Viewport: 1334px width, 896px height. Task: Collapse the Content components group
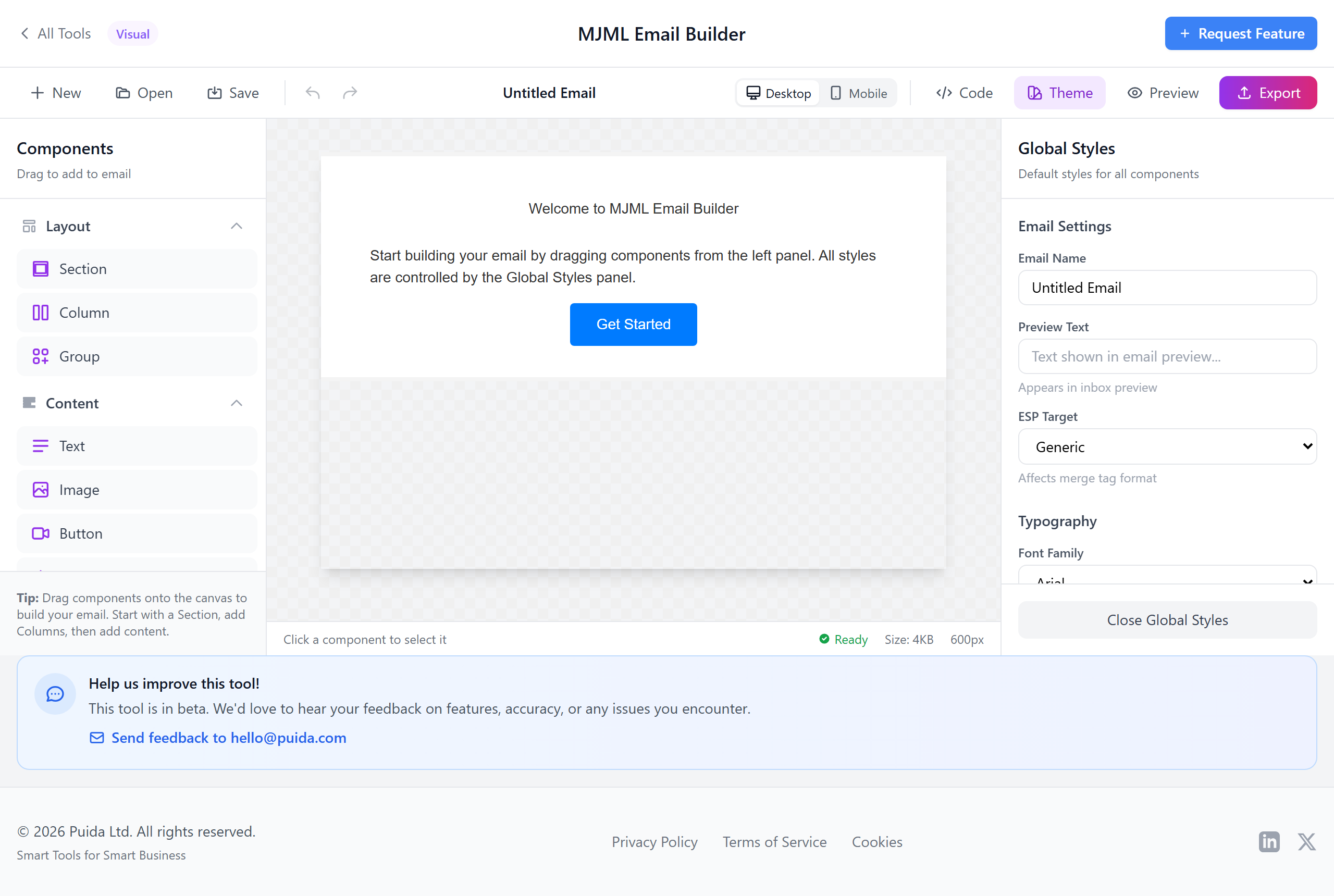[236, 403]
